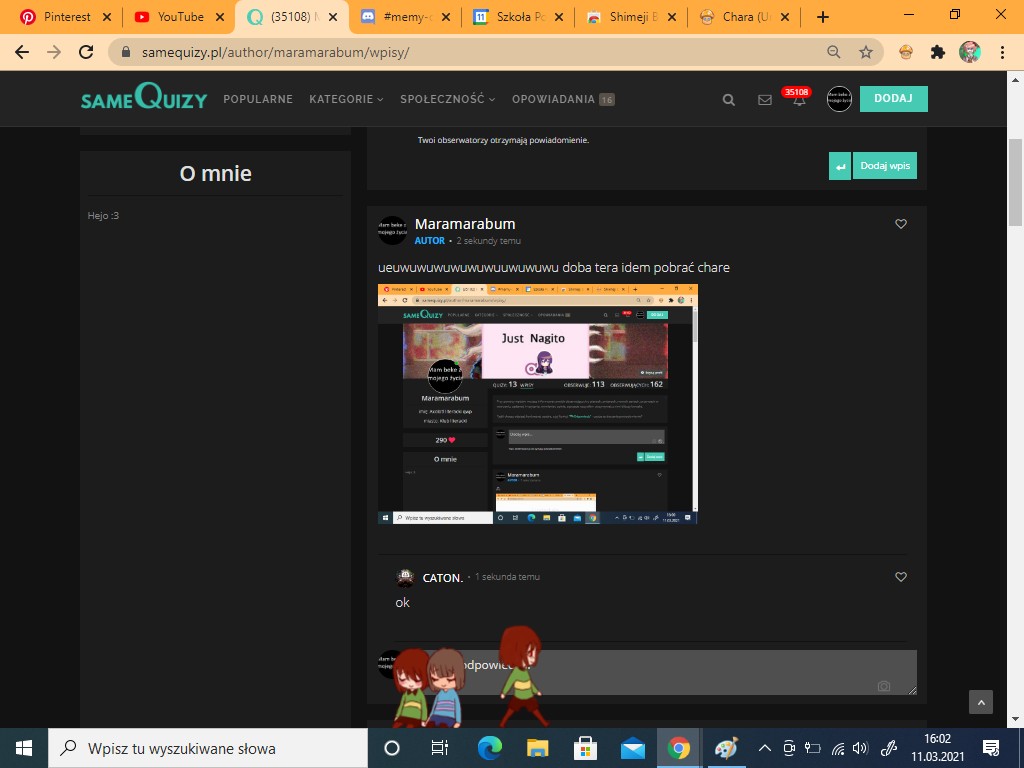The height and width of the screenshot is (768, 1024).
Task: Open the messages envelope icon
Action: [x=765, y=99]
